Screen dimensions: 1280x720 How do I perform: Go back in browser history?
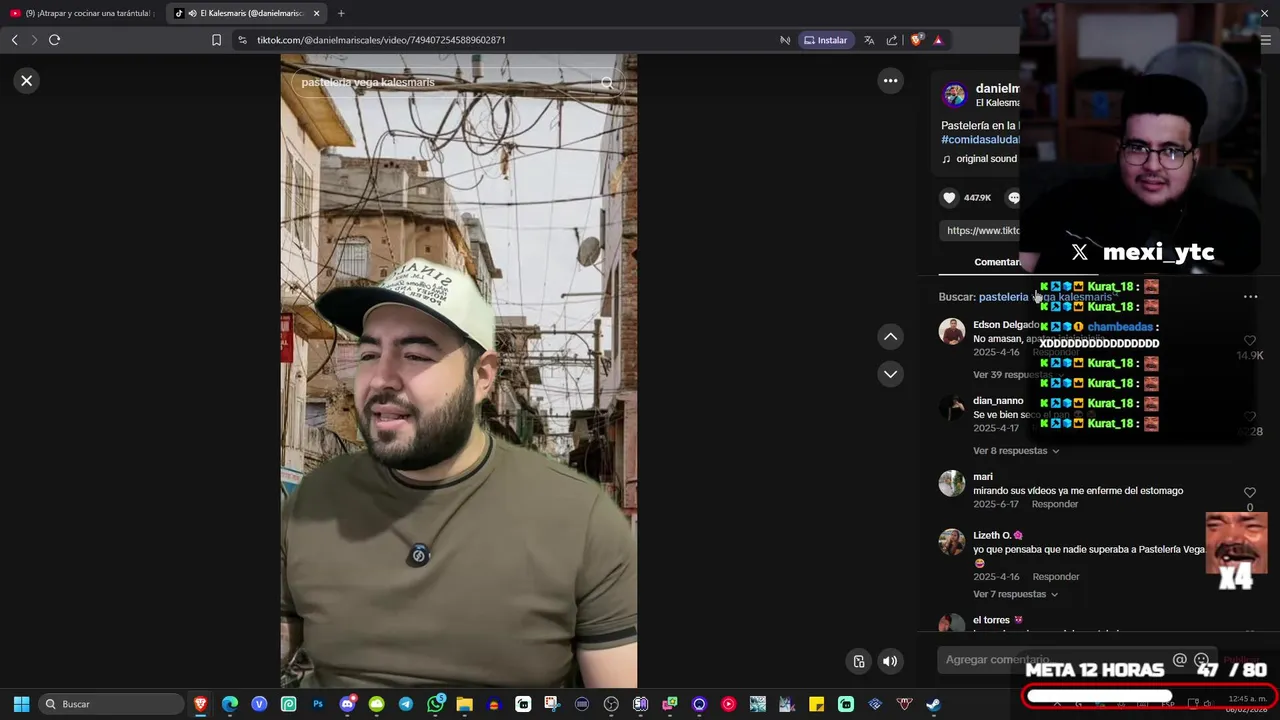[14, 40]
